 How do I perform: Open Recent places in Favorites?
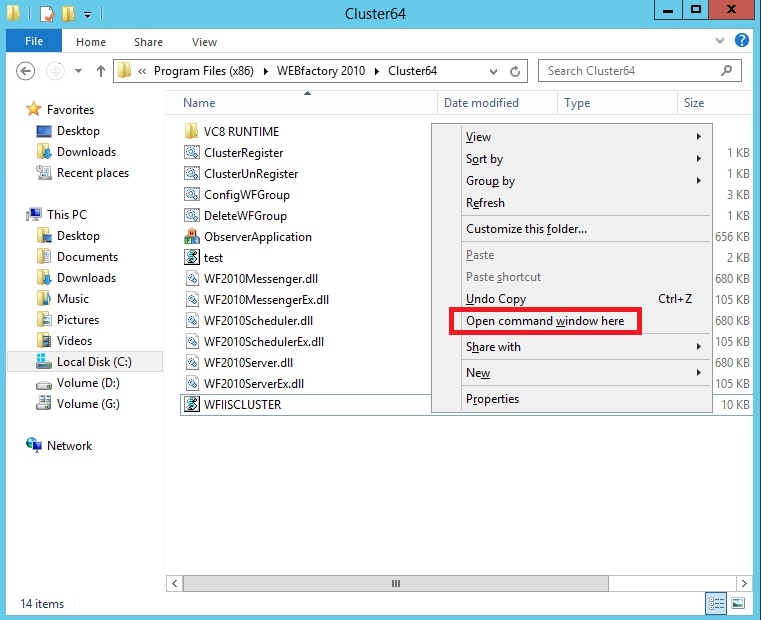(93, 173)
